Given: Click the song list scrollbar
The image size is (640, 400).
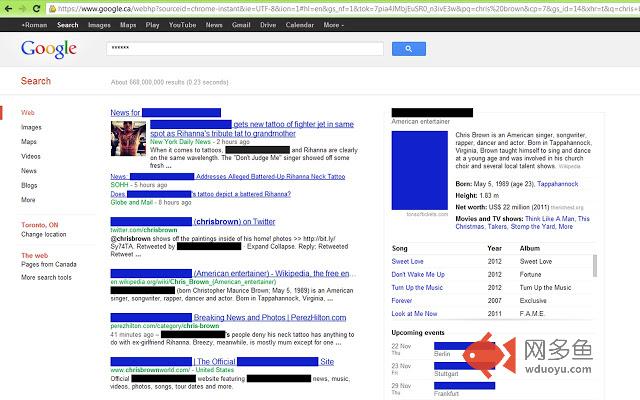Looking at the screenshot, I should pyautogui.click(x=595, y=266).
